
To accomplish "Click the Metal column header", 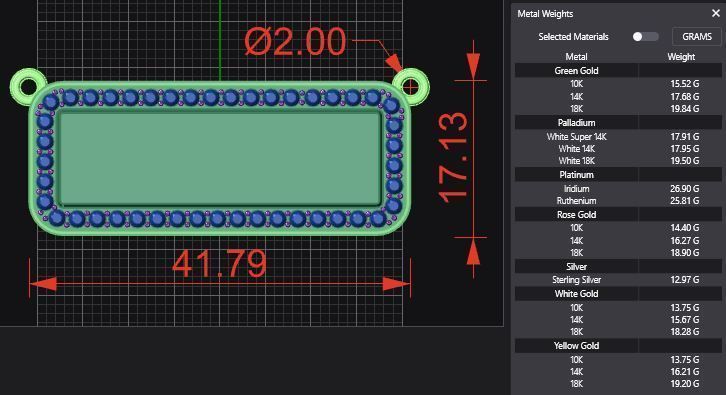I will [576, 56].
